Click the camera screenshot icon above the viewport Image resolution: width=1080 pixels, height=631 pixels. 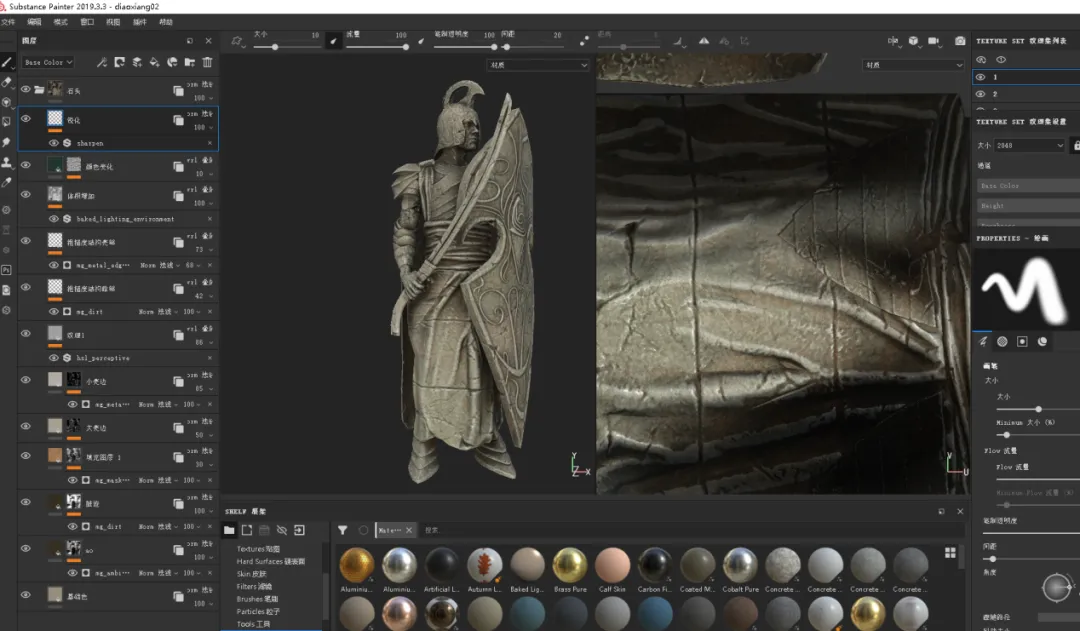[960, 41]
